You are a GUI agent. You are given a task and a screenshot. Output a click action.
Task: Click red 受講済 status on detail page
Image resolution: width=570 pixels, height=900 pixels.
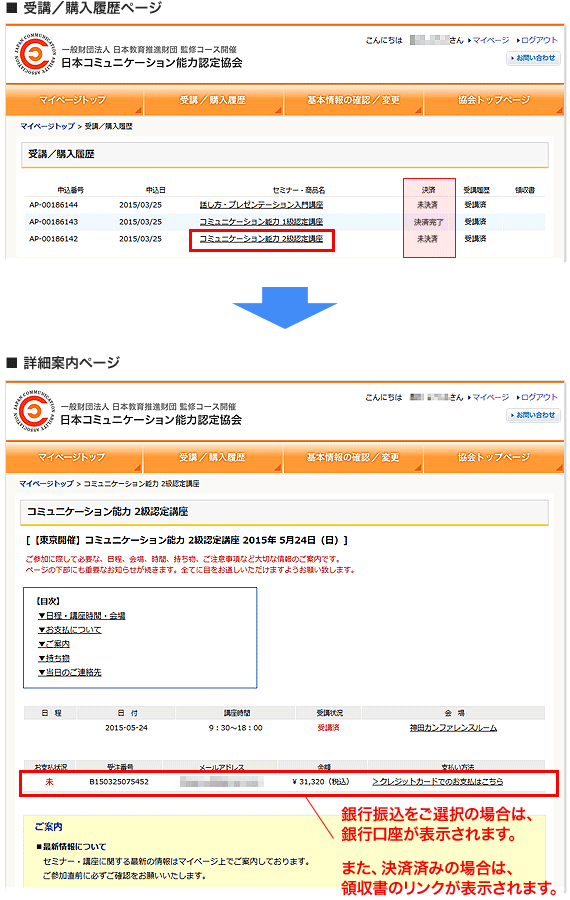click(328, 728)
